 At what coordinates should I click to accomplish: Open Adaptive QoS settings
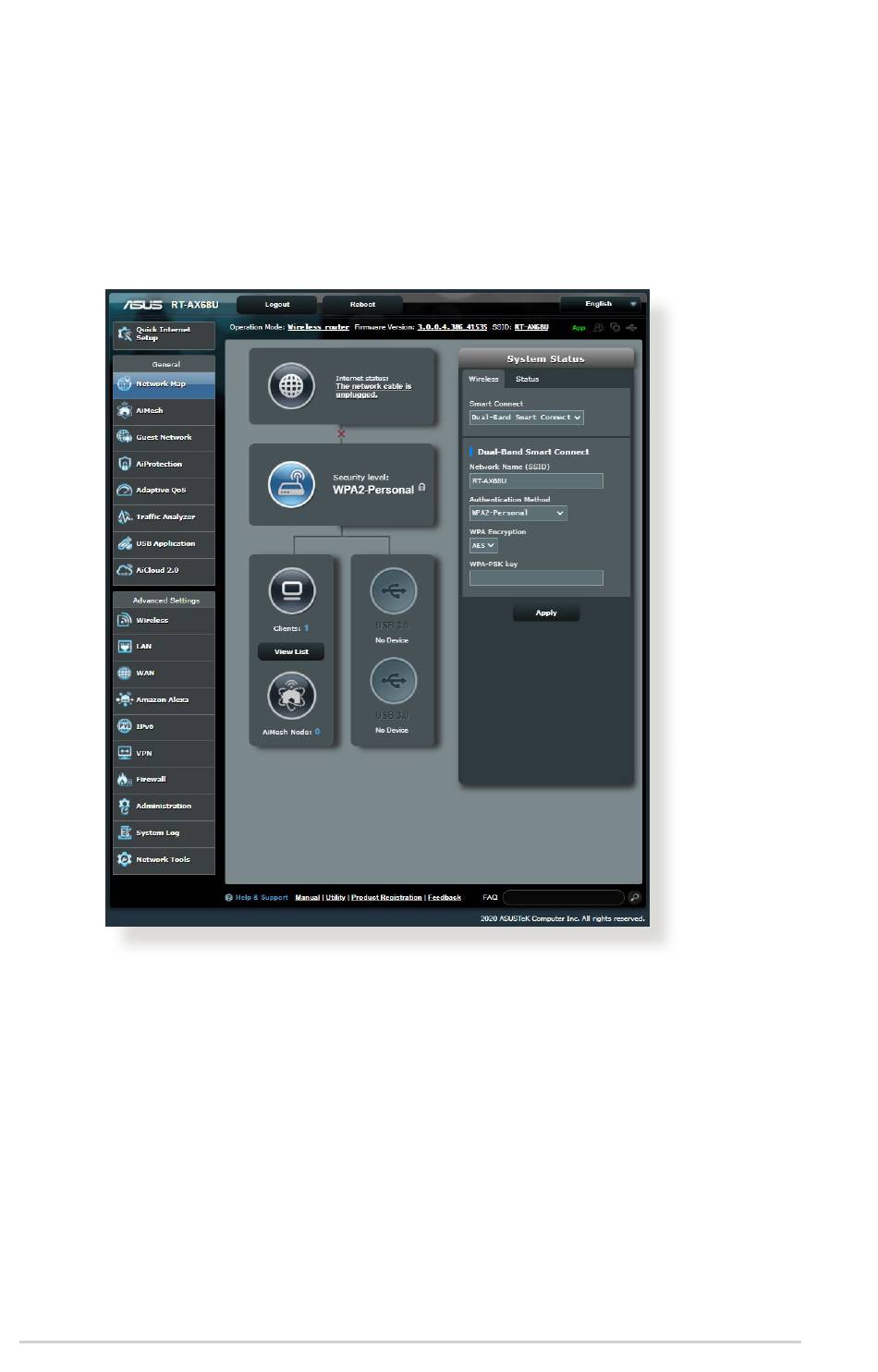coord(164,491)
